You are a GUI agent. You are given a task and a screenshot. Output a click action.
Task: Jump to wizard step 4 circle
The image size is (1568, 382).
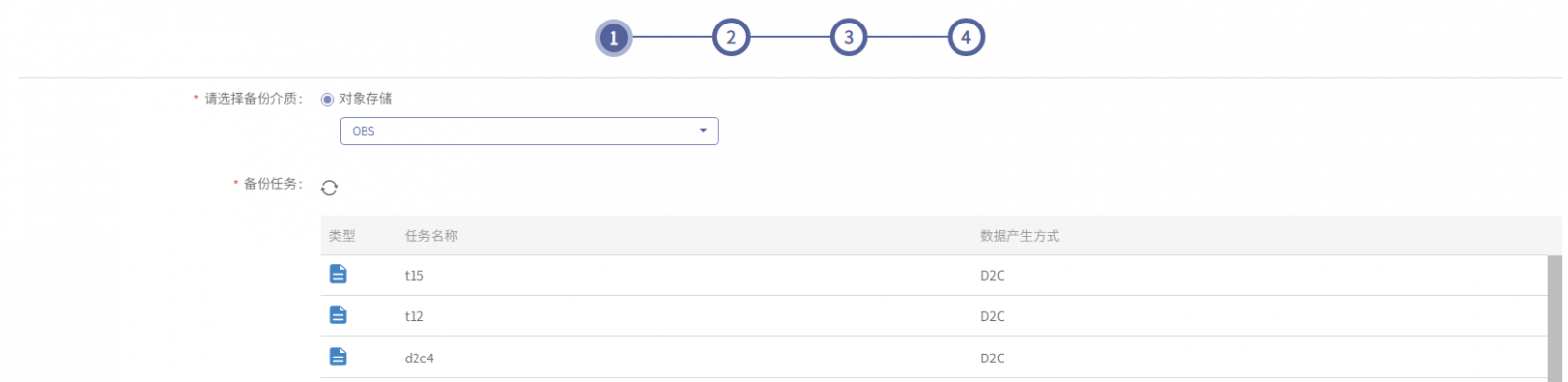pyautogui.click(x=966, y=38)
